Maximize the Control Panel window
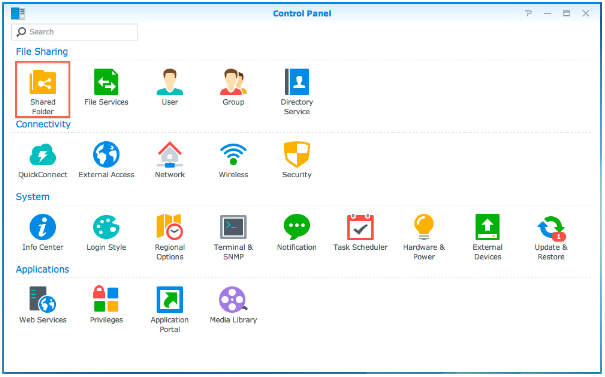This screenshot has width=605, height=377. (566, 14)
